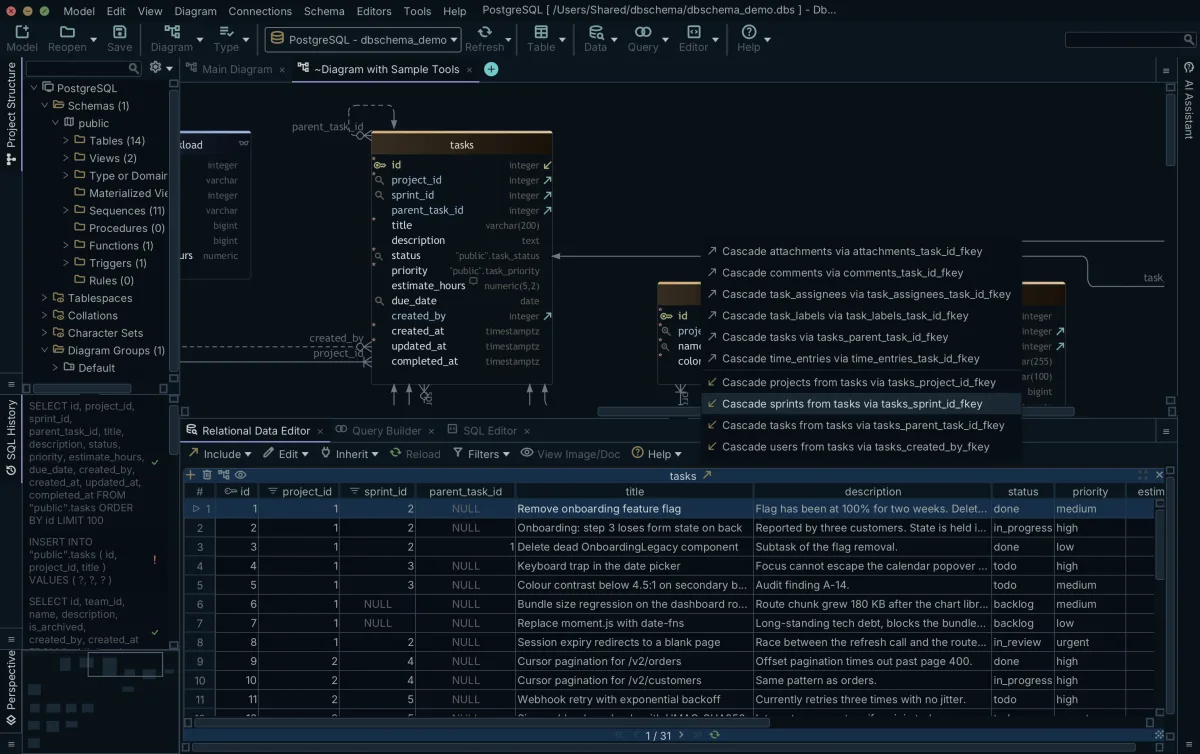Open the Connections menu

click(260, 11)
